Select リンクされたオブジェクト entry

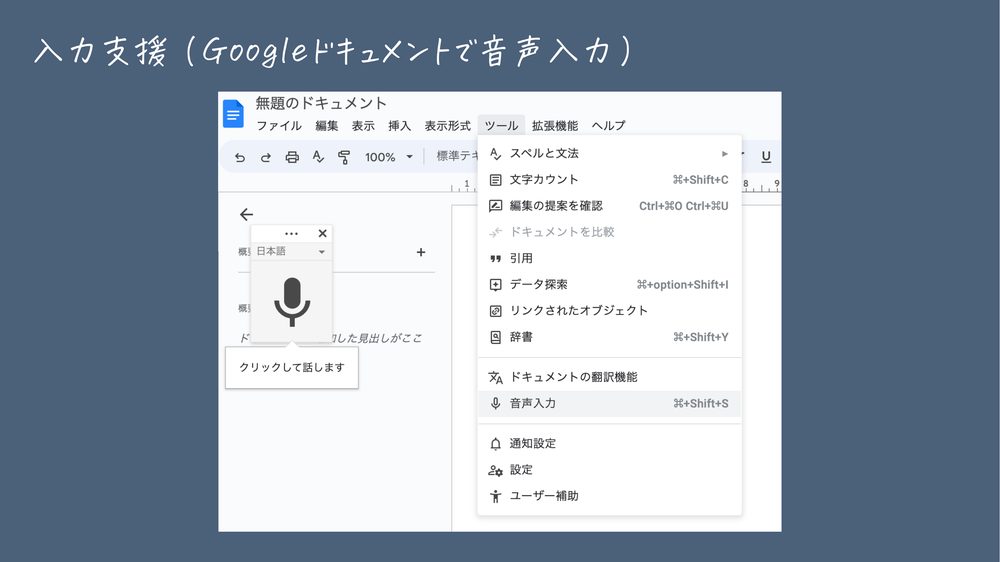[x=609, y=311]
